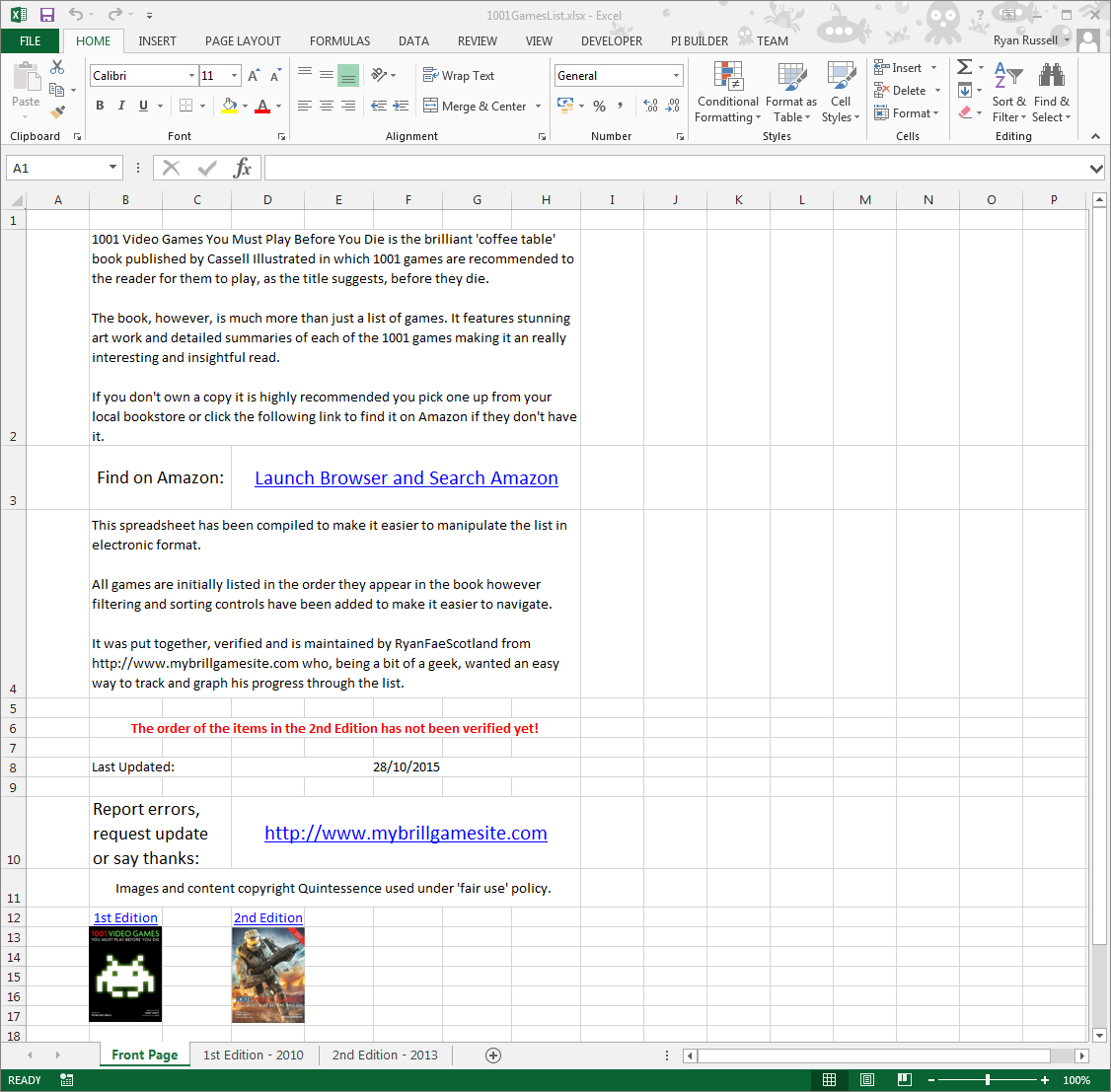Click the Paste clipboard icon
This screenshot has height=1092, width=1111.
tap(27, 77)
